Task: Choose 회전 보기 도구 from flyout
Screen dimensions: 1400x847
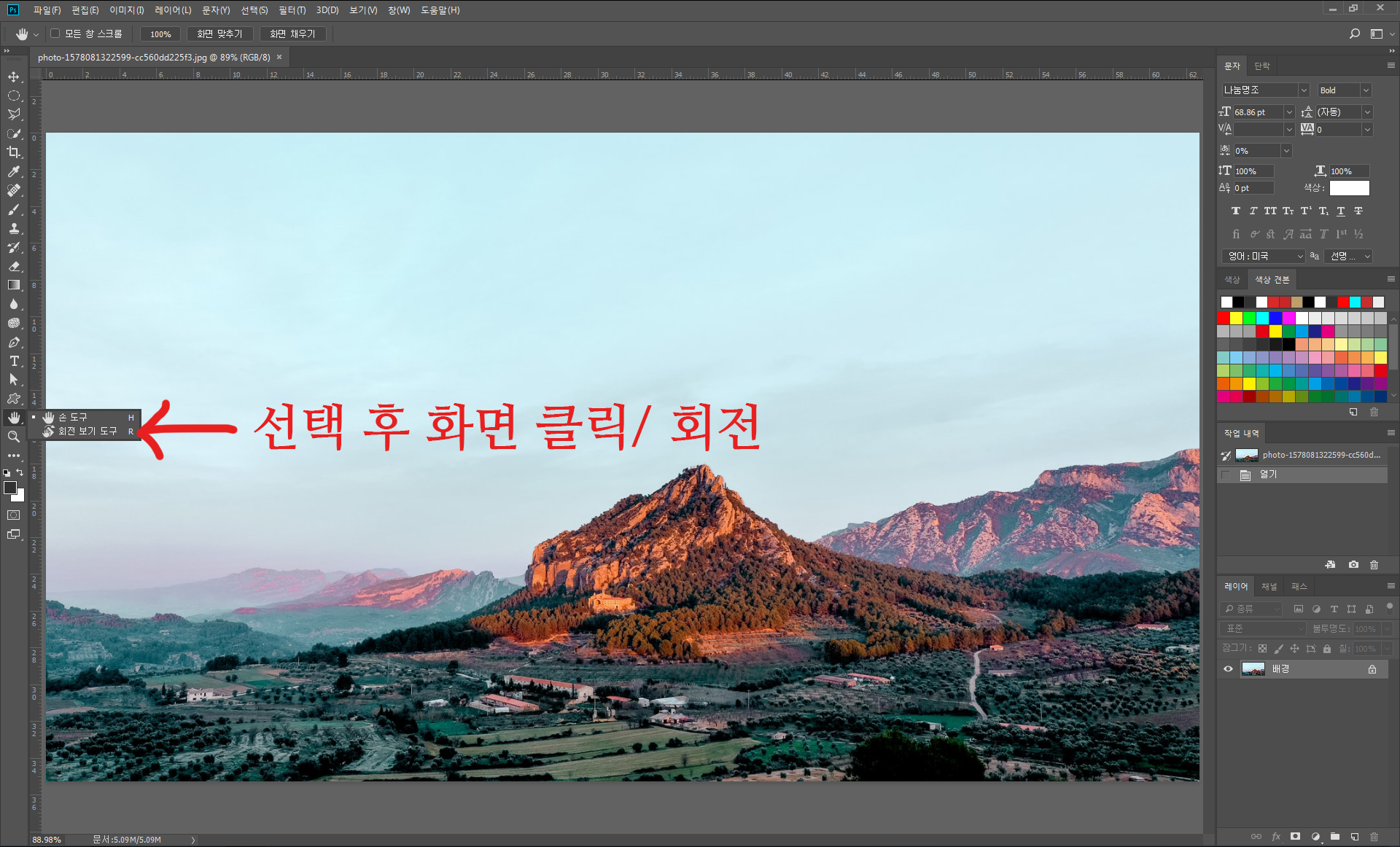Action: click(87, 432)
